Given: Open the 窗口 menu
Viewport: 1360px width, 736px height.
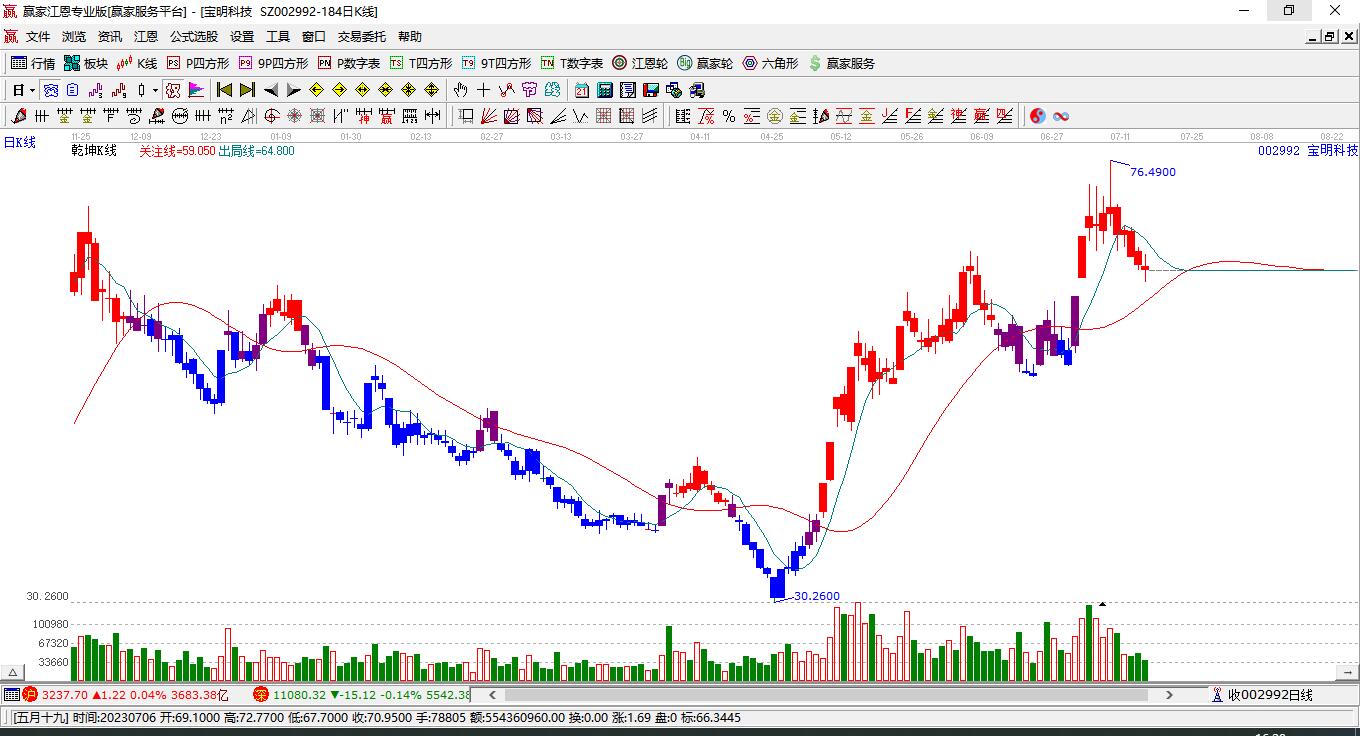Looking at the screenshot, I should (314, 37).
